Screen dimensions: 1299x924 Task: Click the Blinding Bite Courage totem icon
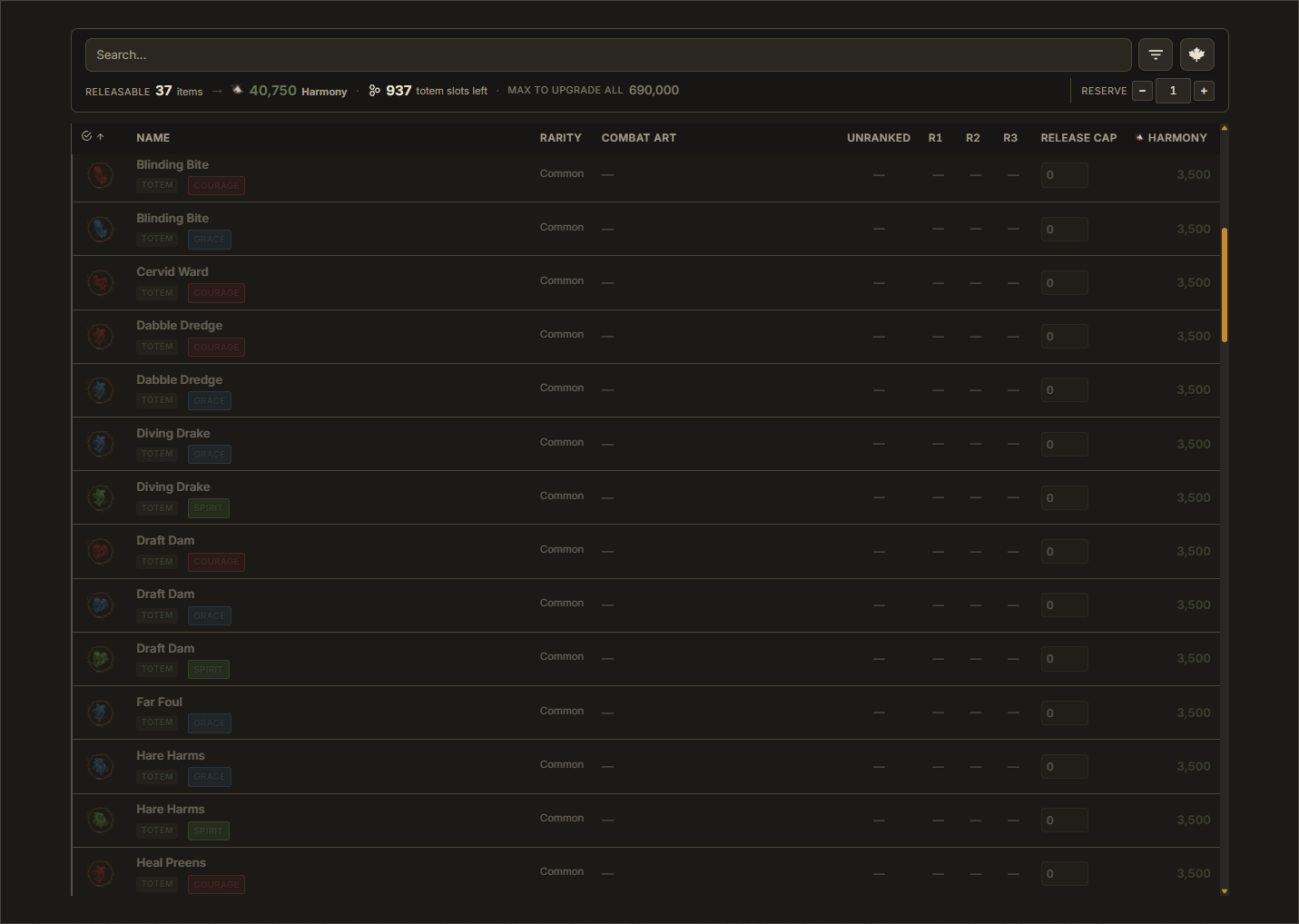click(101, 174)
